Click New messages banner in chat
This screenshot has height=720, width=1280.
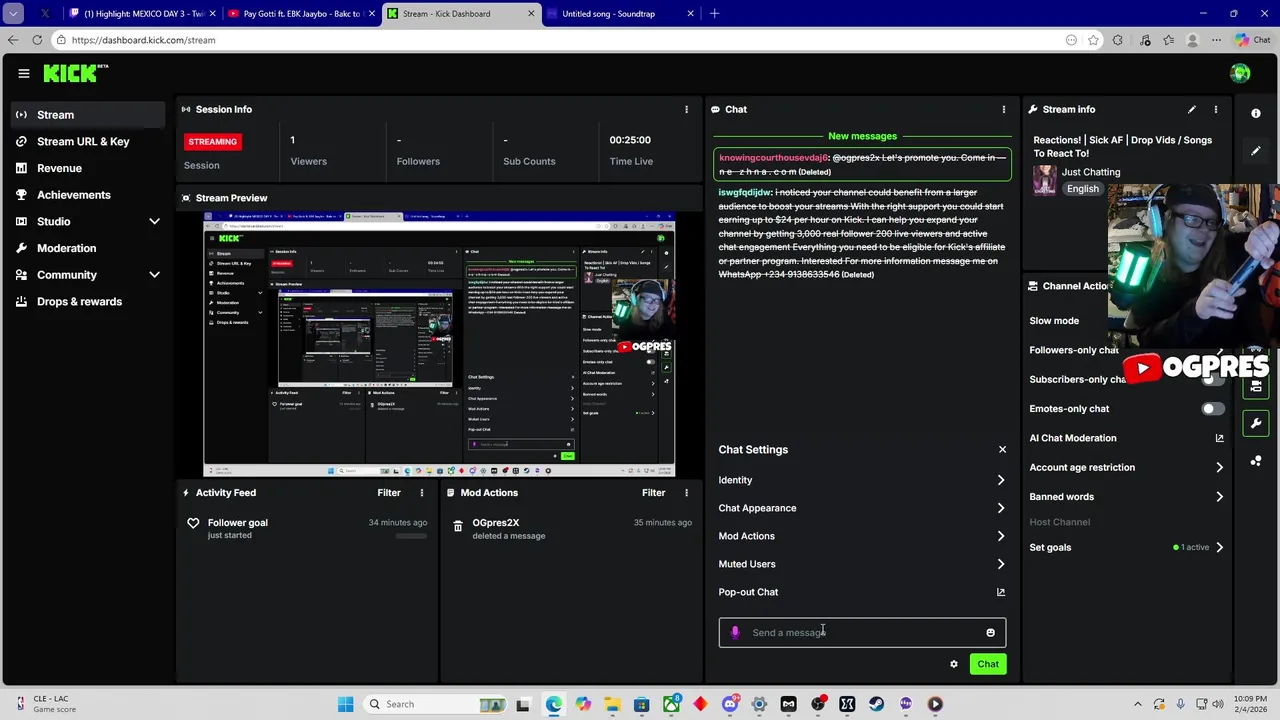pos(862,136)
